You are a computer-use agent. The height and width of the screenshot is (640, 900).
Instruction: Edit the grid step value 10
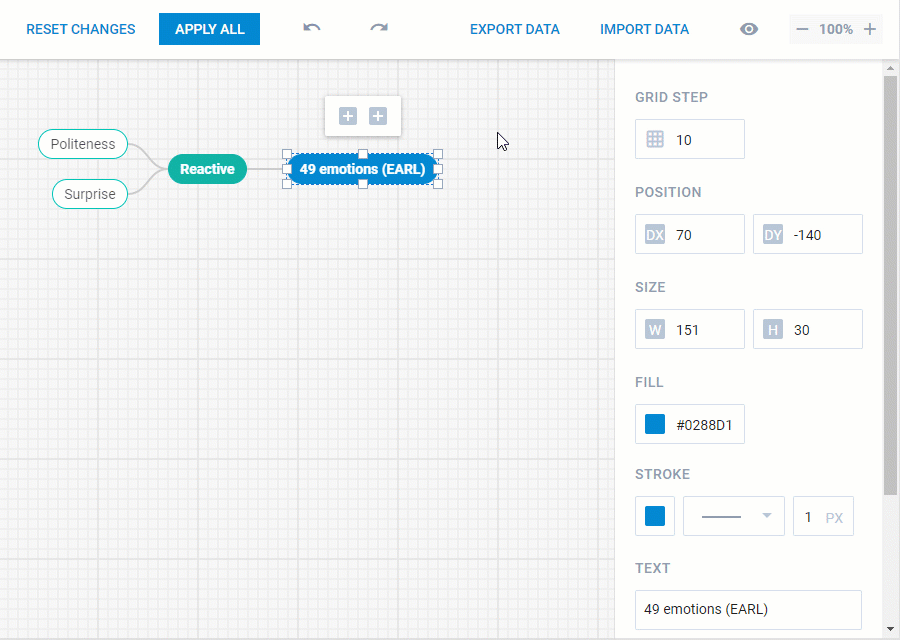(690, 139)
